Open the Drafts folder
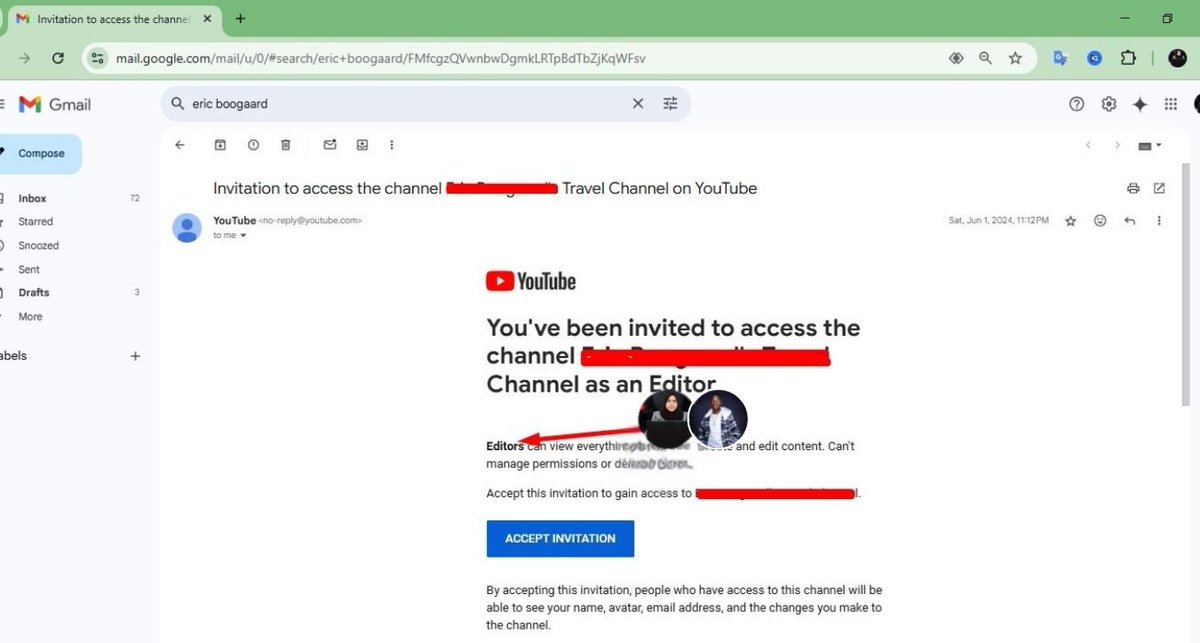1200x643 pixels. (33, 293)
